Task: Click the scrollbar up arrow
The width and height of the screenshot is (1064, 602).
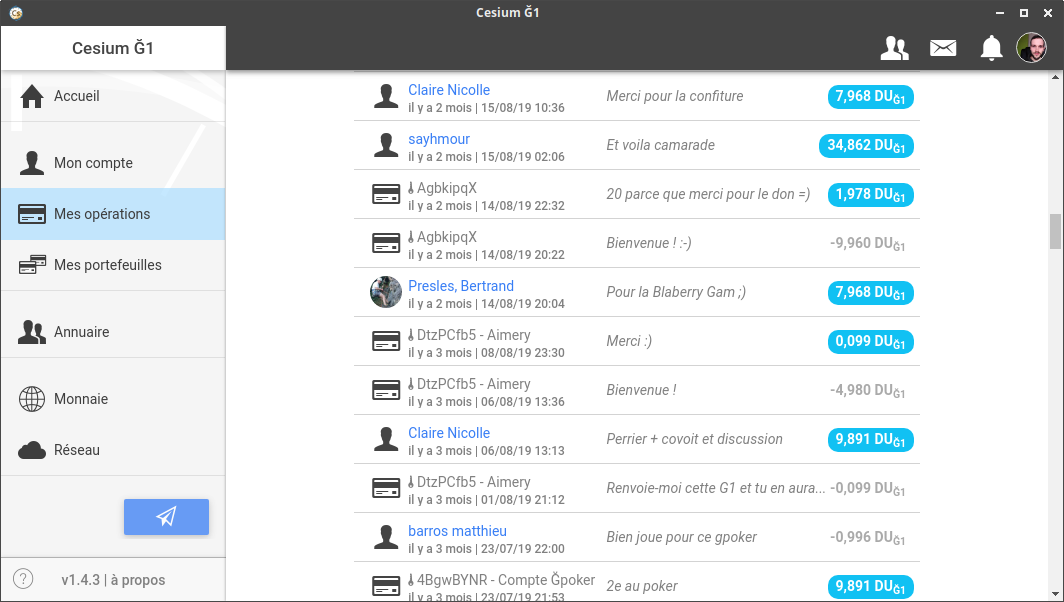Action: pyautogui.click(x=1055, y=77)
